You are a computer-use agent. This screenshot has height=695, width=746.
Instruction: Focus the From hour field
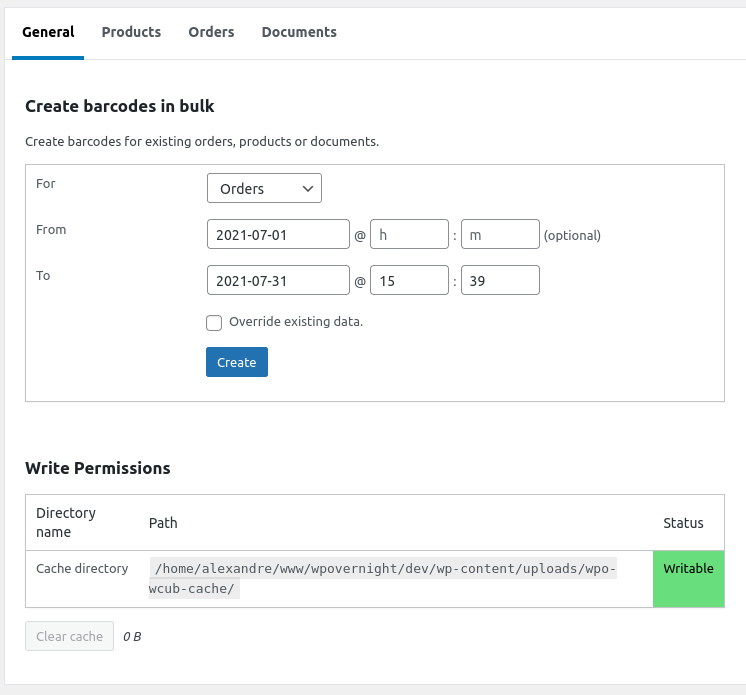pyautogui.click(x=409, y=235)
